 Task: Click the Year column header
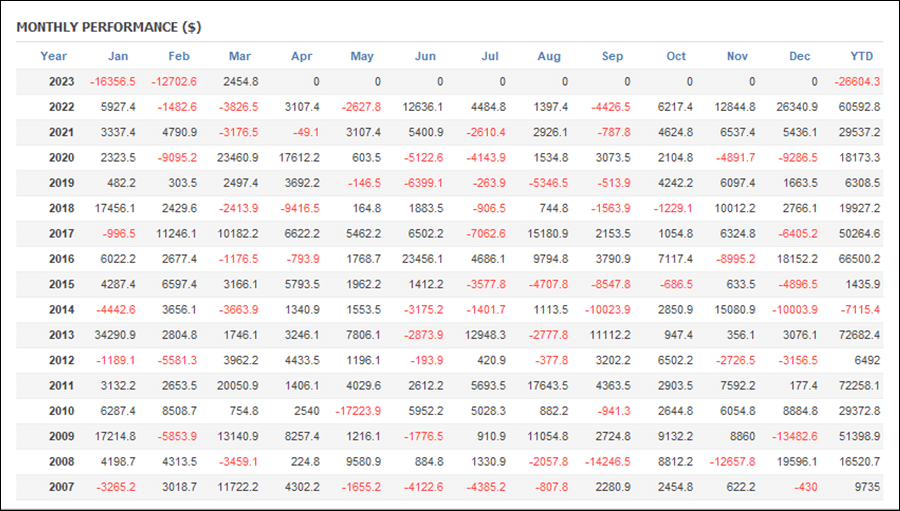(x=53, y=56)
